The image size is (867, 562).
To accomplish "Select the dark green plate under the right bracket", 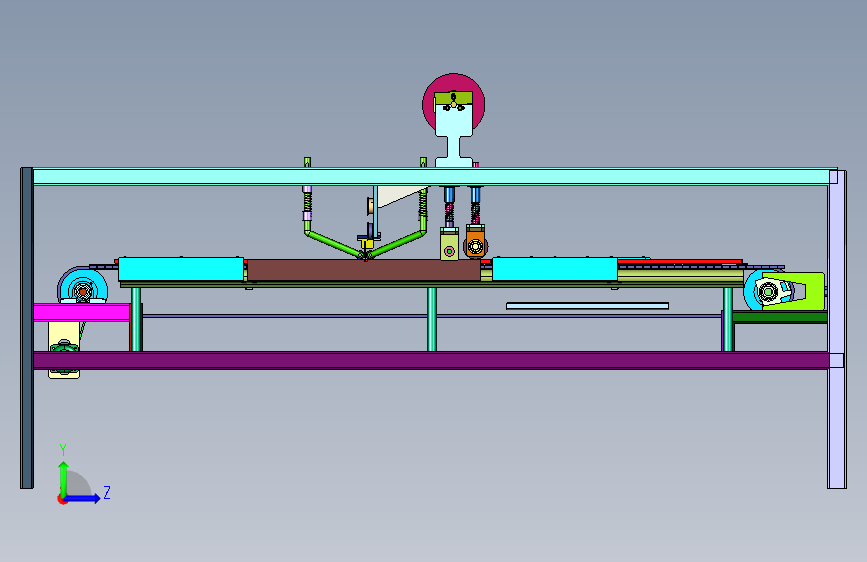I will [x=780, y=317].
